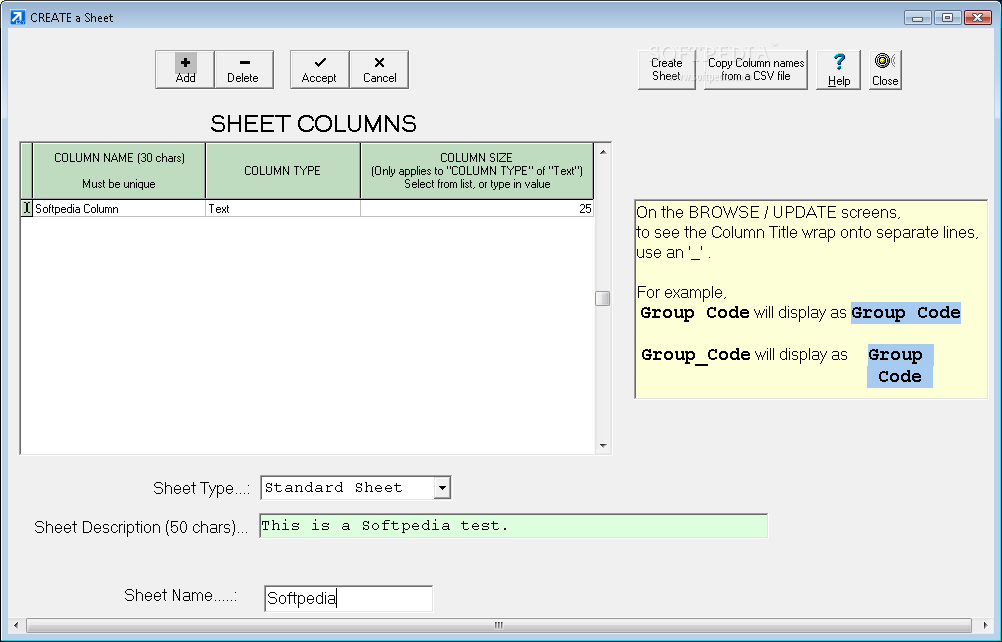
Task: Click the grid vertical scrollbar thumb
Action: point(603,298)
